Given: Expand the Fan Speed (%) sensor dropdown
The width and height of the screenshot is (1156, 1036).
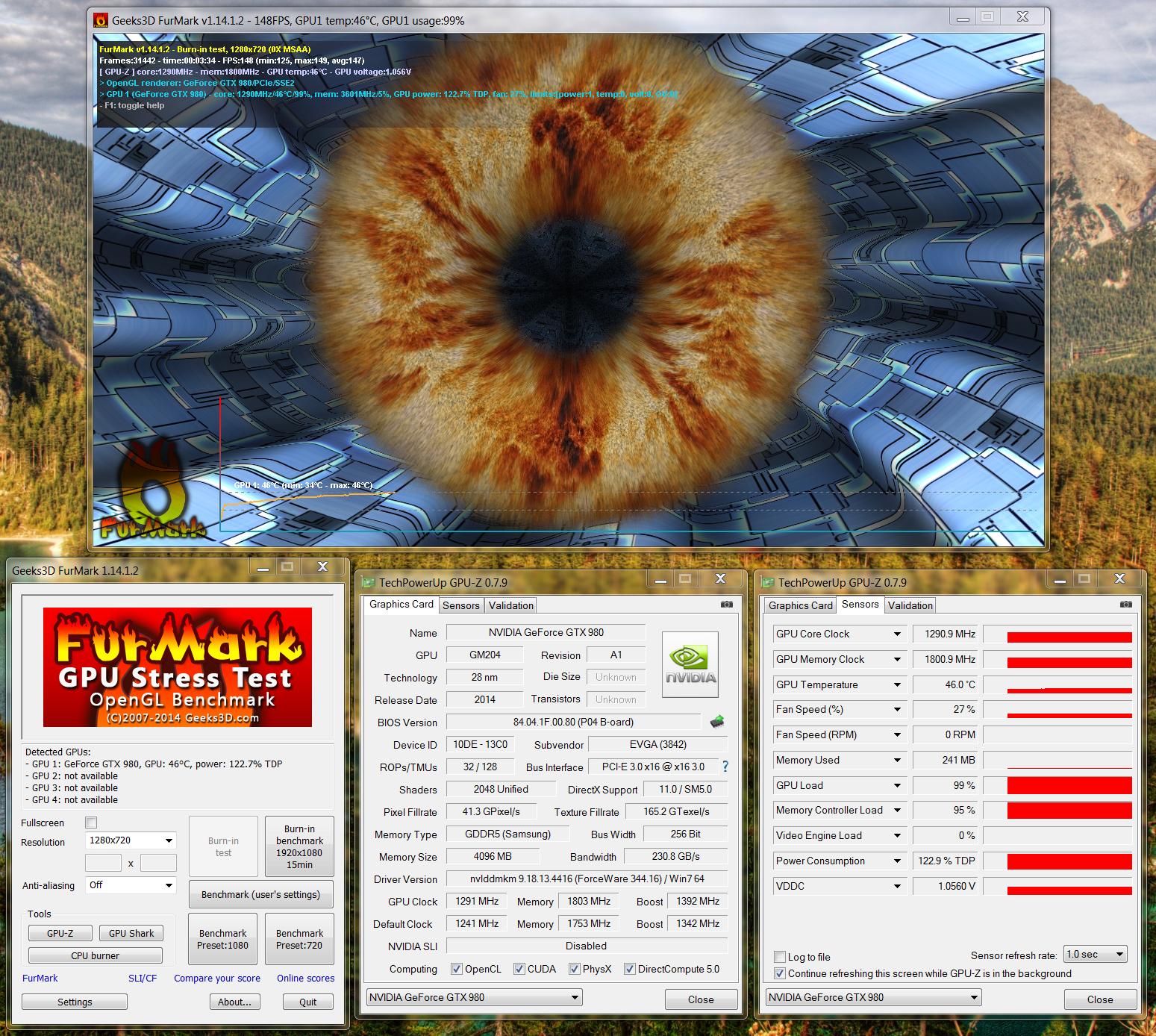Looking at the screenshot, I should click(x=897, y=710).
